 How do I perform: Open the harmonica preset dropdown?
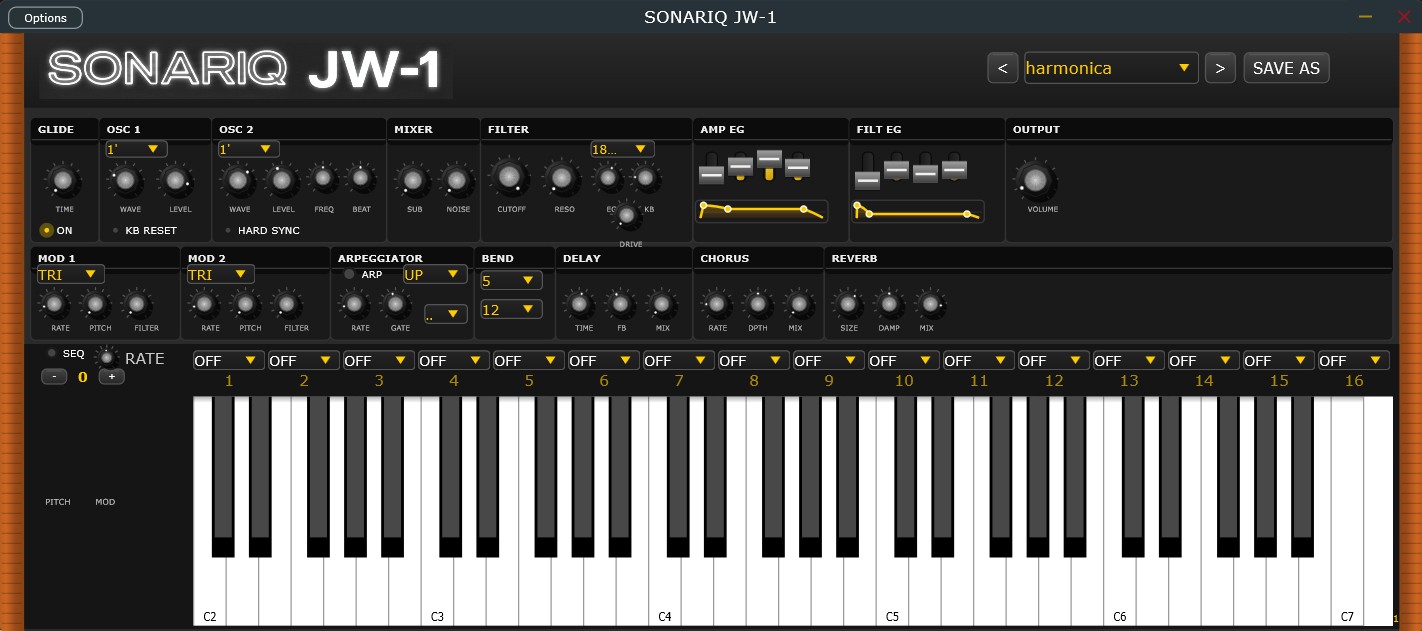pyautogui.click(x=1111, y=68)
